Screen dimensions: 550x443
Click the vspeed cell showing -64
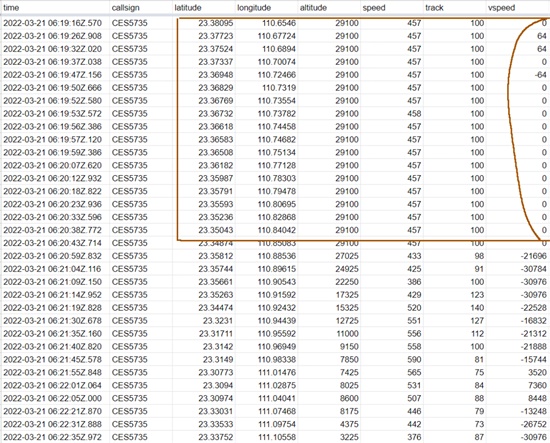coord(518,75)
